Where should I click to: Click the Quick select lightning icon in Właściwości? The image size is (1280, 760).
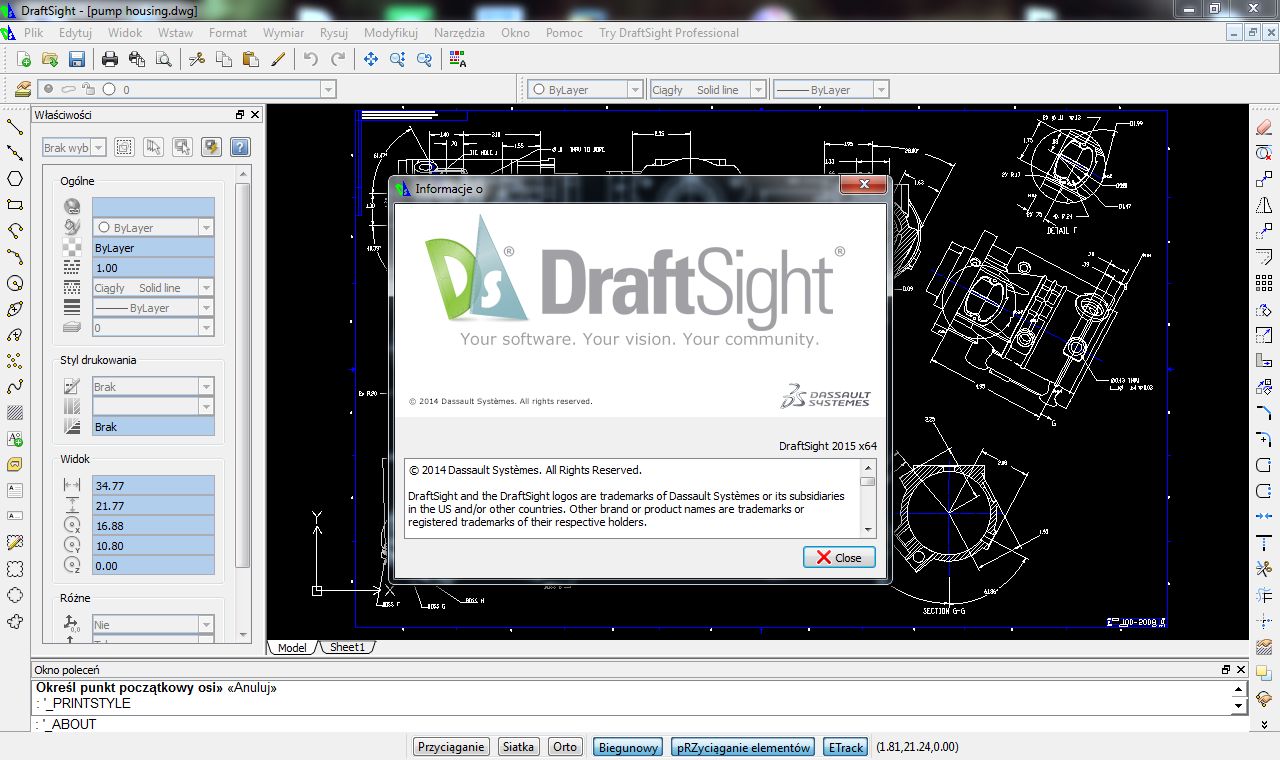click(211, 147)
